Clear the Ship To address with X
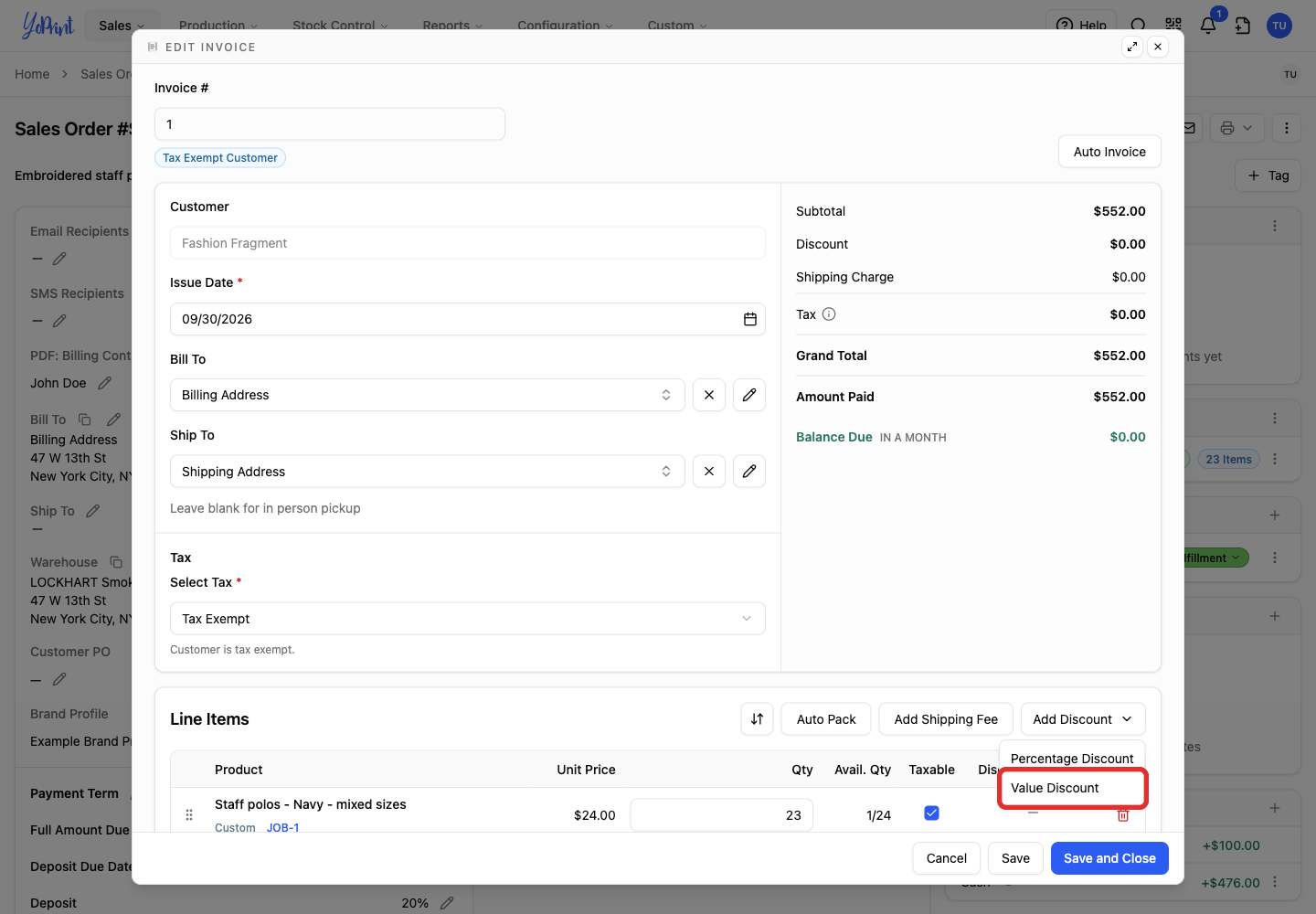Screen dimensions: 1316x914 pyautogui.click(x=709, y=472)
